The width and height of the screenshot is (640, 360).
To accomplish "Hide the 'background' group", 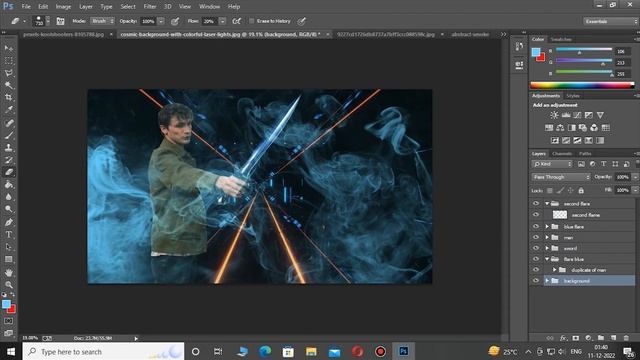I will pos(536,281).
